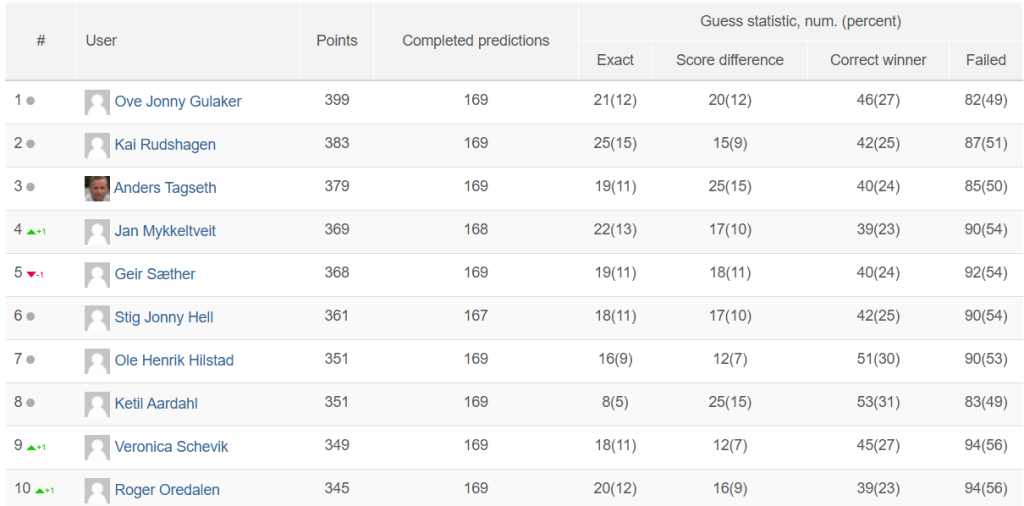
Task: Click the red down arrow in rank 5
Action: coord(31,274)
